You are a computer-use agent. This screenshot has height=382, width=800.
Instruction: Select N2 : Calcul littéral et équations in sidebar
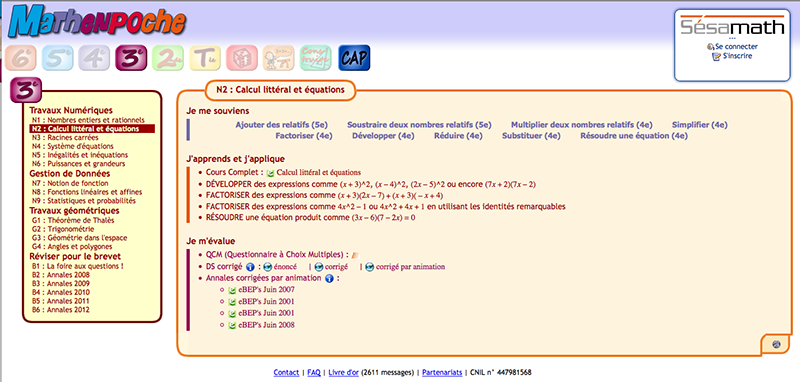point(92,129)
